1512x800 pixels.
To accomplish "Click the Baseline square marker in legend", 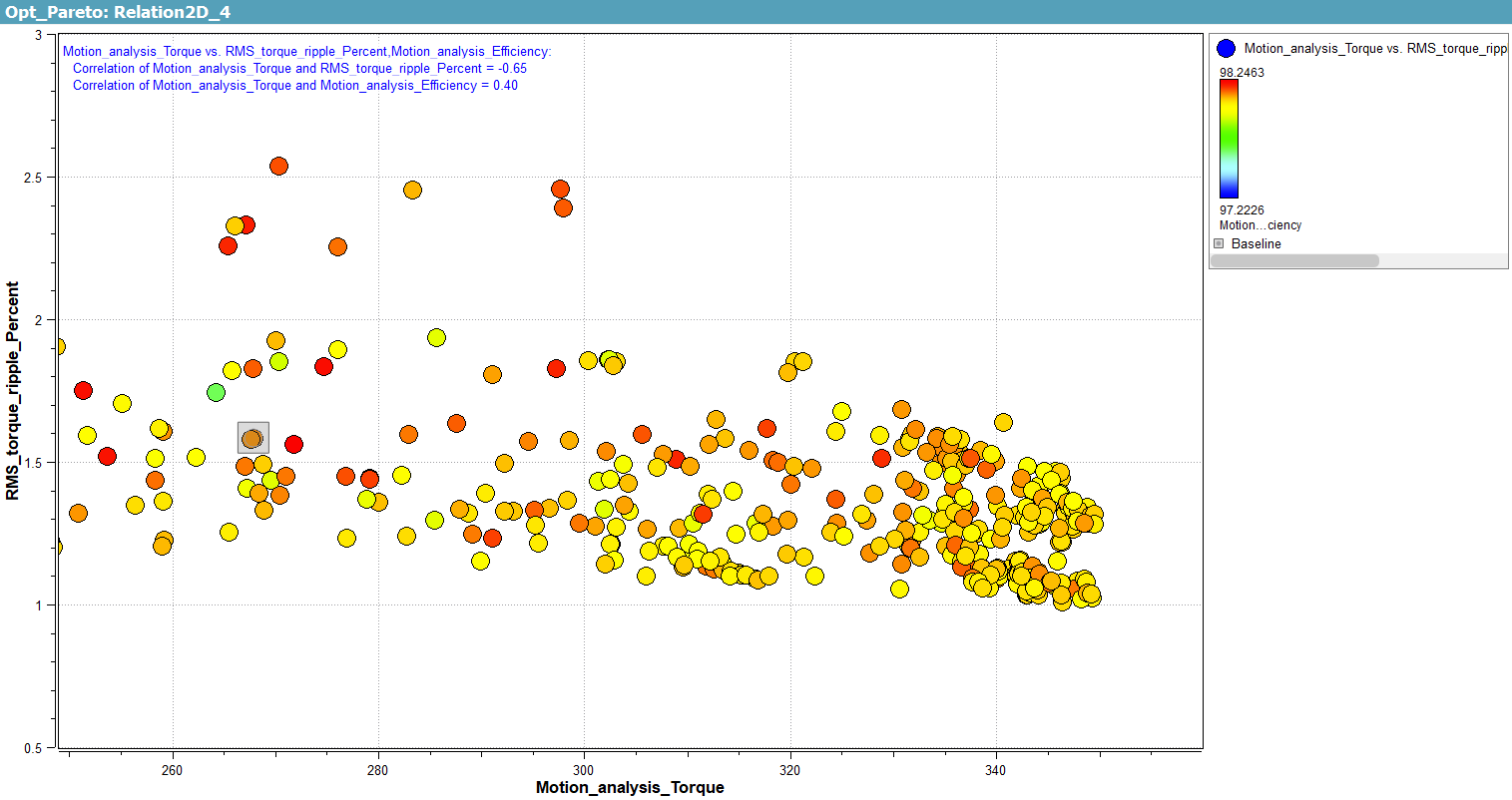I will click(1219, 243).
